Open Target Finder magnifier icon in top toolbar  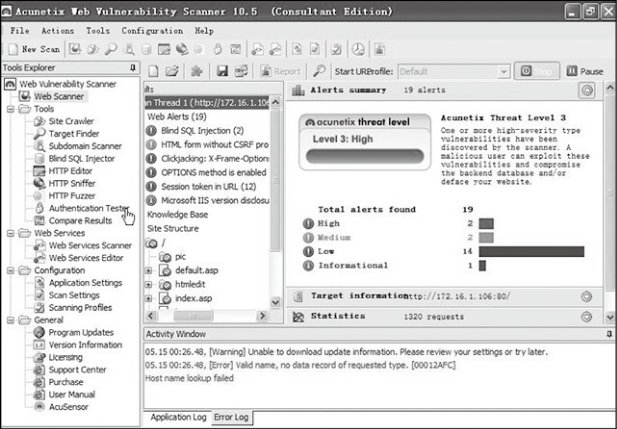point(111,49)
